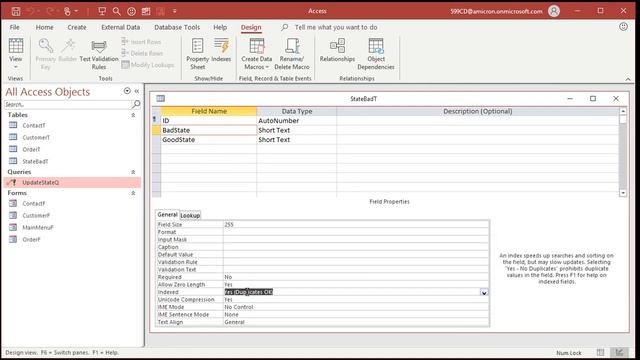640x360 pixels.
Task: Click the Test Validation Rules button
Action: point(99,54)
